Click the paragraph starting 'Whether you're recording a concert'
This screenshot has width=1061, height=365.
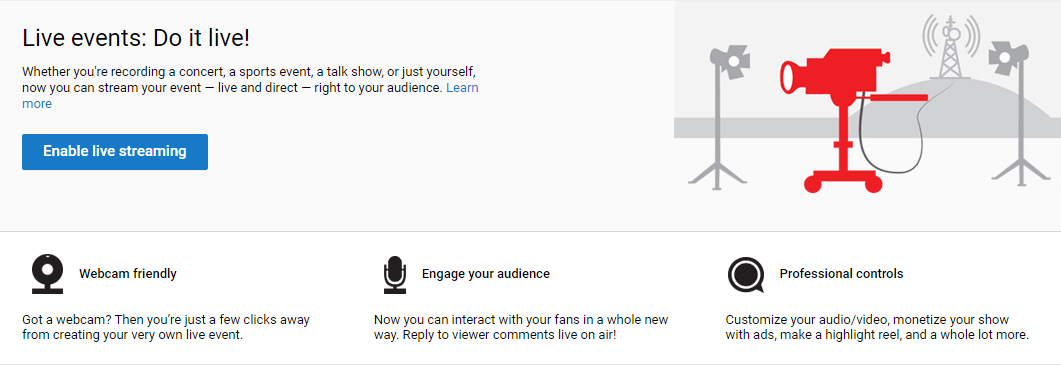[x=250, y=87]
